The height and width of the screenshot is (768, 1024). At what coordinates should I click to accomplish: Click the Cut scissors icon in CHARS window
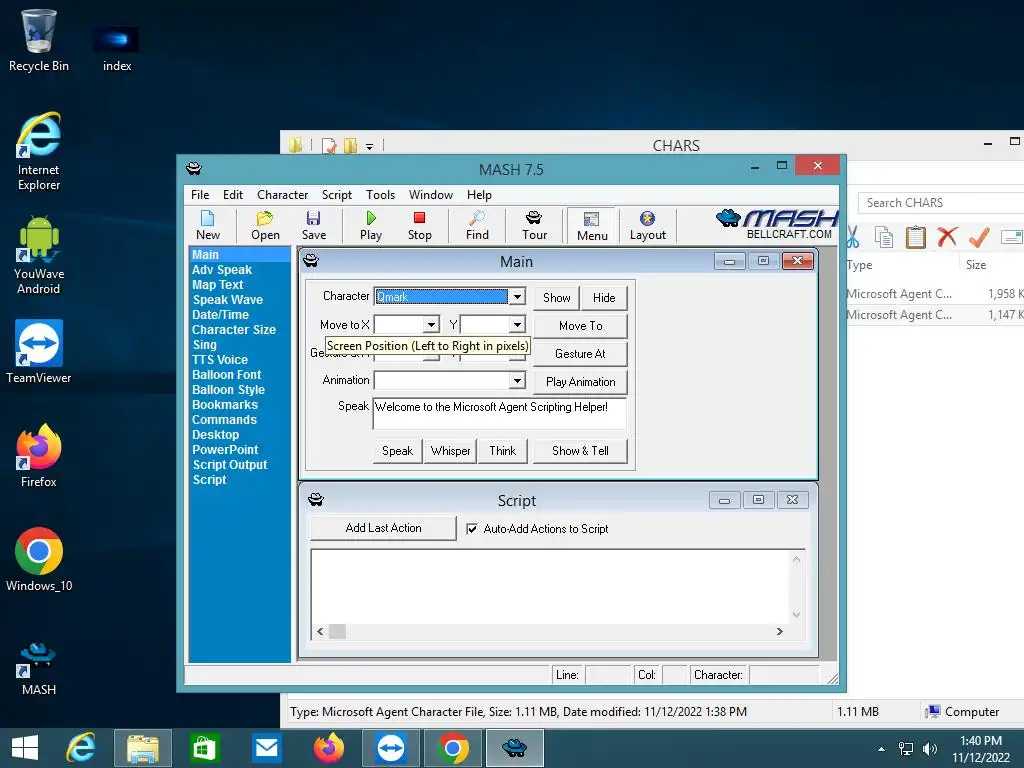click(x=852, y=237)
